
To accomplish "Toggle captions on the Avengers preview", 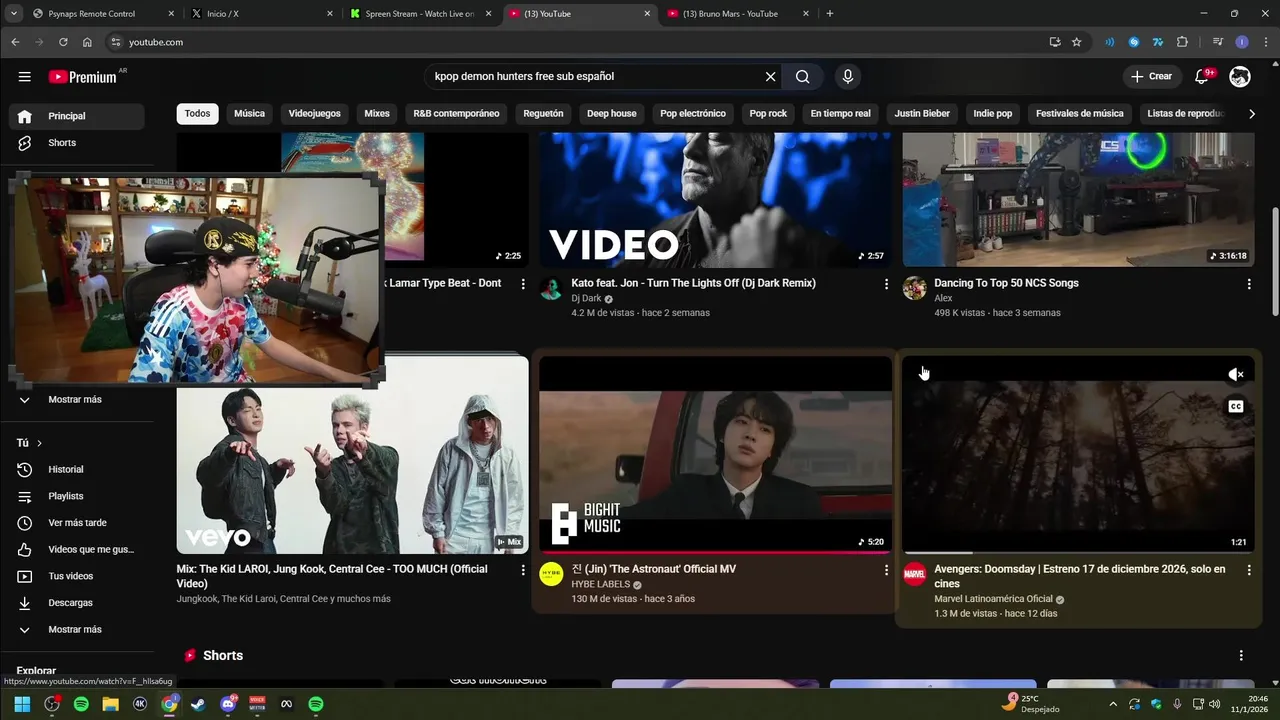I will coord(1236,406).
